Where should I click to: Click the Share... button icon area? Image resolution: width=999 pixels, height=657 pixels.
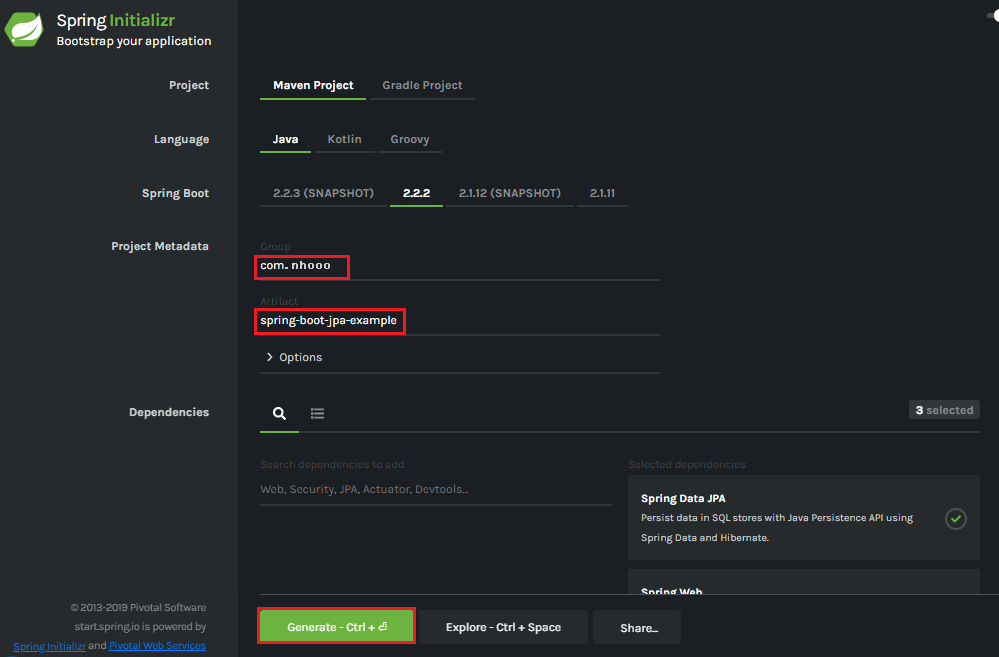[637, 627]
